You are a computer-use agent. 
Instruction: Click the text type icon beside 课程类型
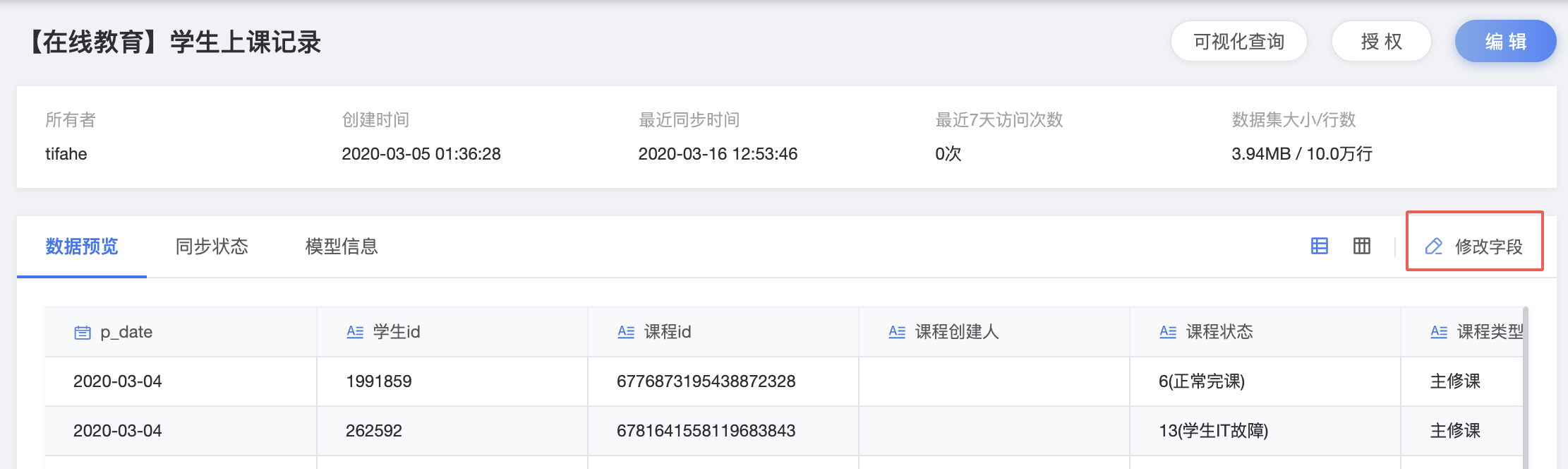pyautogui.click(x=1439, y=332)
